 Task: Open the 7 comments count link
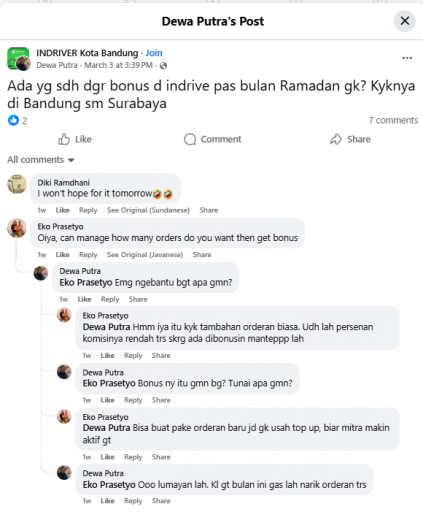click(393, 120)
